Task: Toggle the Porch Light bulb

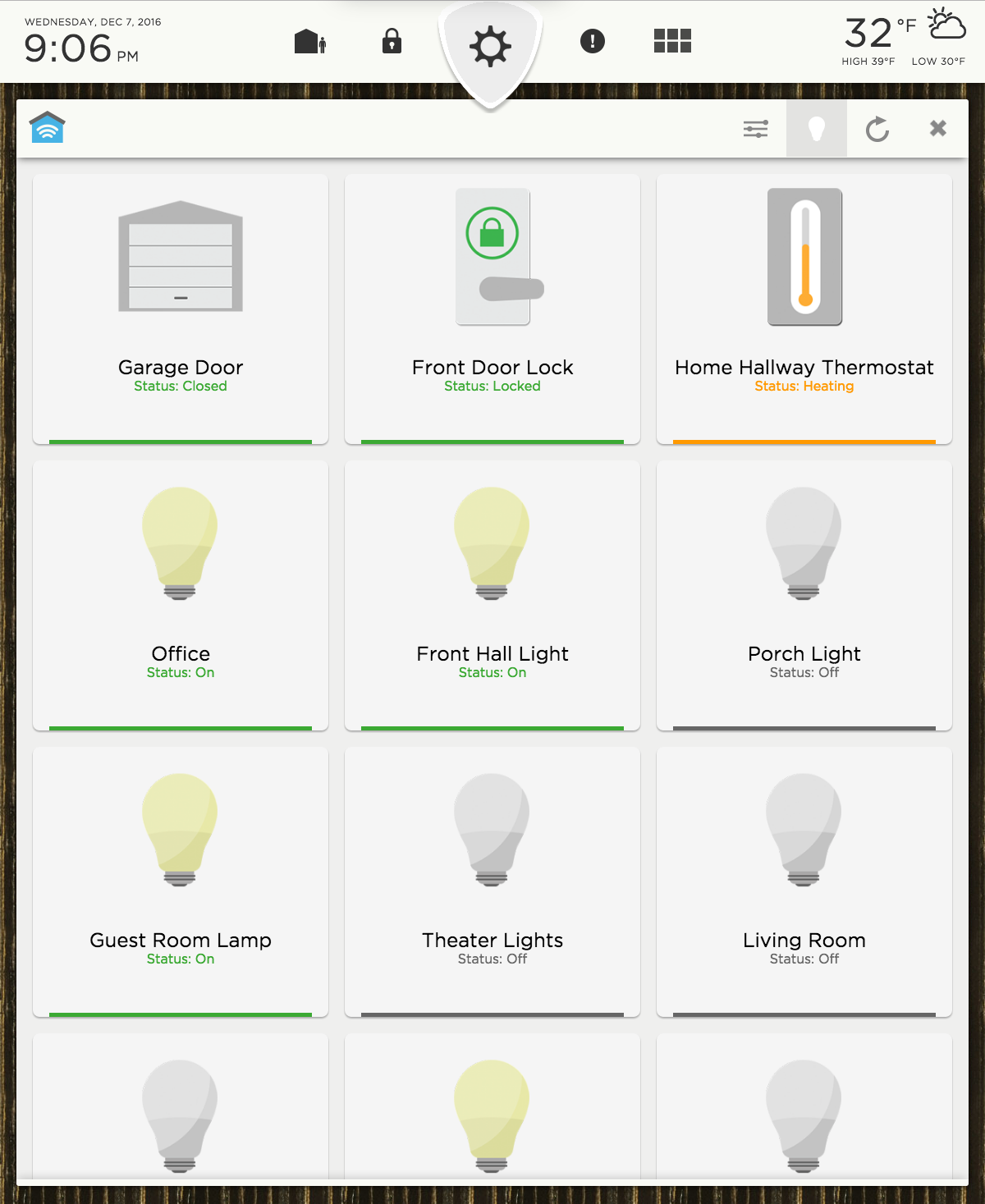Action: point(804,543)
